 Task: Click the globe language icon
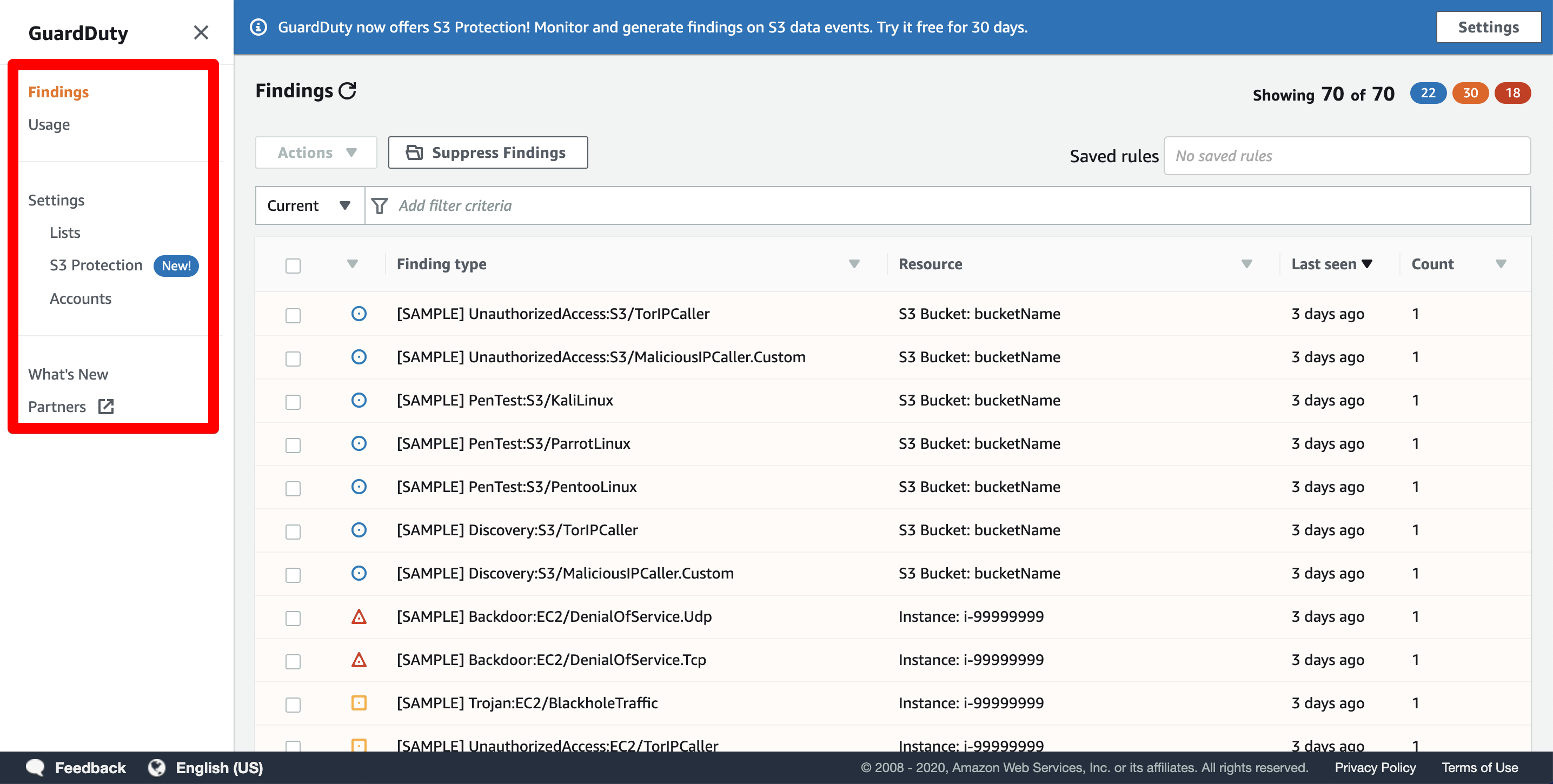157,768
